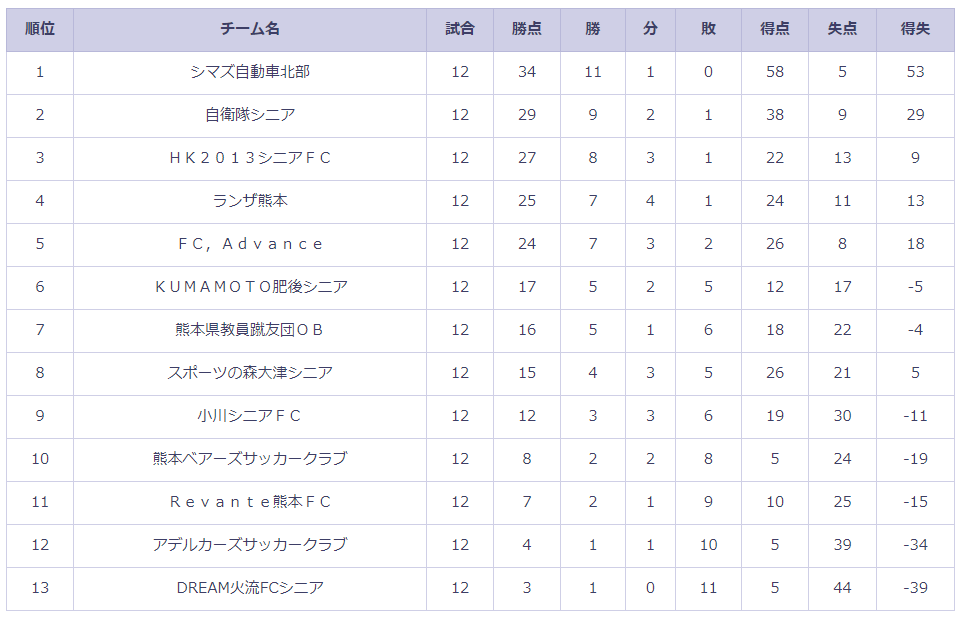Click Ｒｅｖａｎｔｅ熊本ＦＣ team name
Viewport: 962px width, 619px height.
pos(250,502)
